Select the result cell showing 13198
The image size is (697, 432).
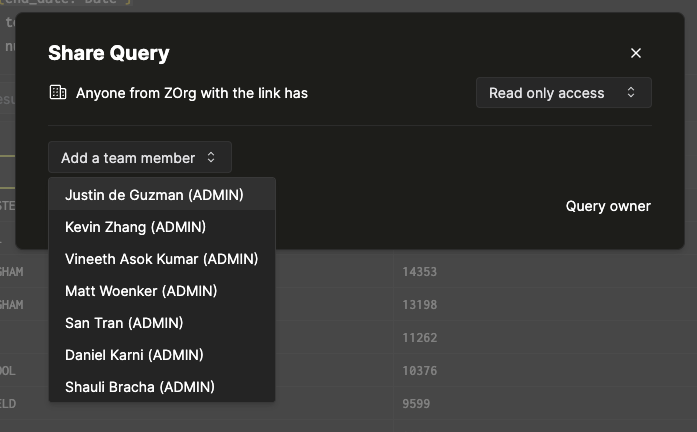(x=419, y=305)
